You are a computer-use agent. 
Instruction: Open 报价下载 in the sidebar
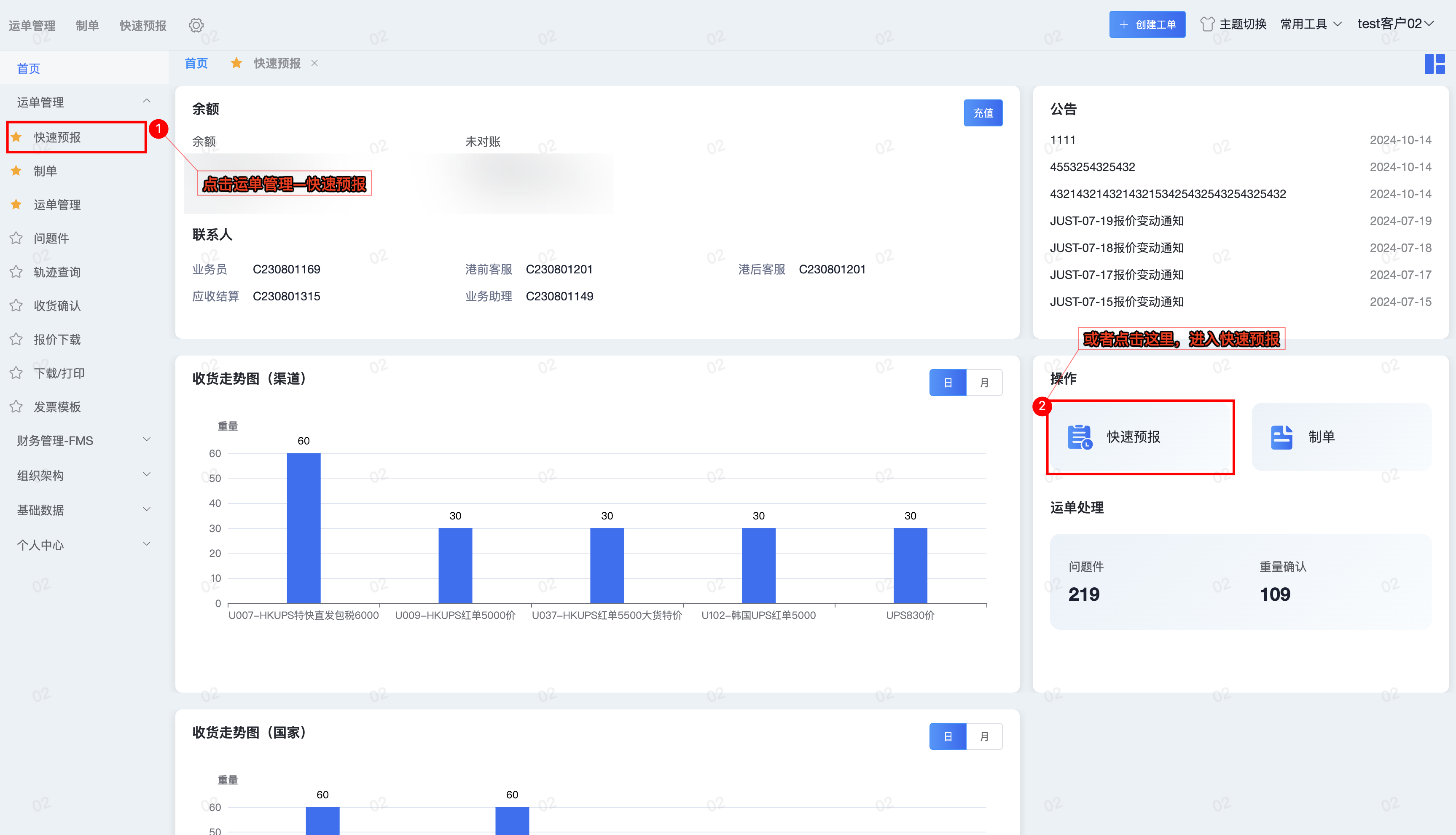pos(57,340)
